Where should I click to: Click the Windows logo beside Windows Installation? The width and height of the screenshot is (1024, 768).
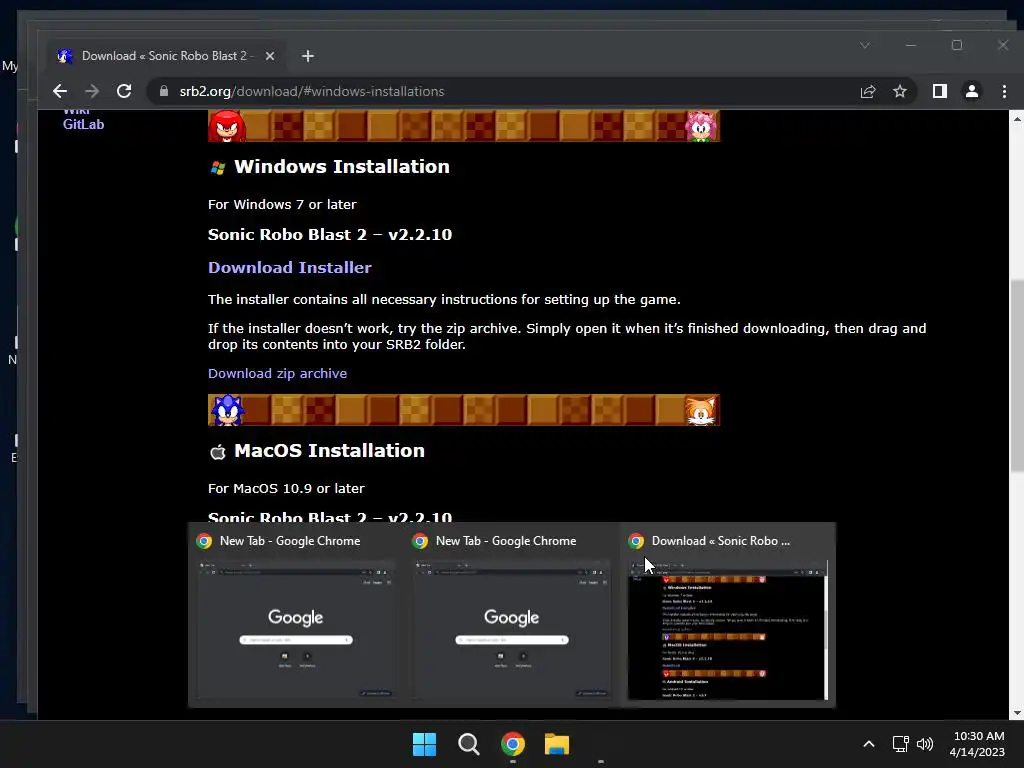[218, 168]
